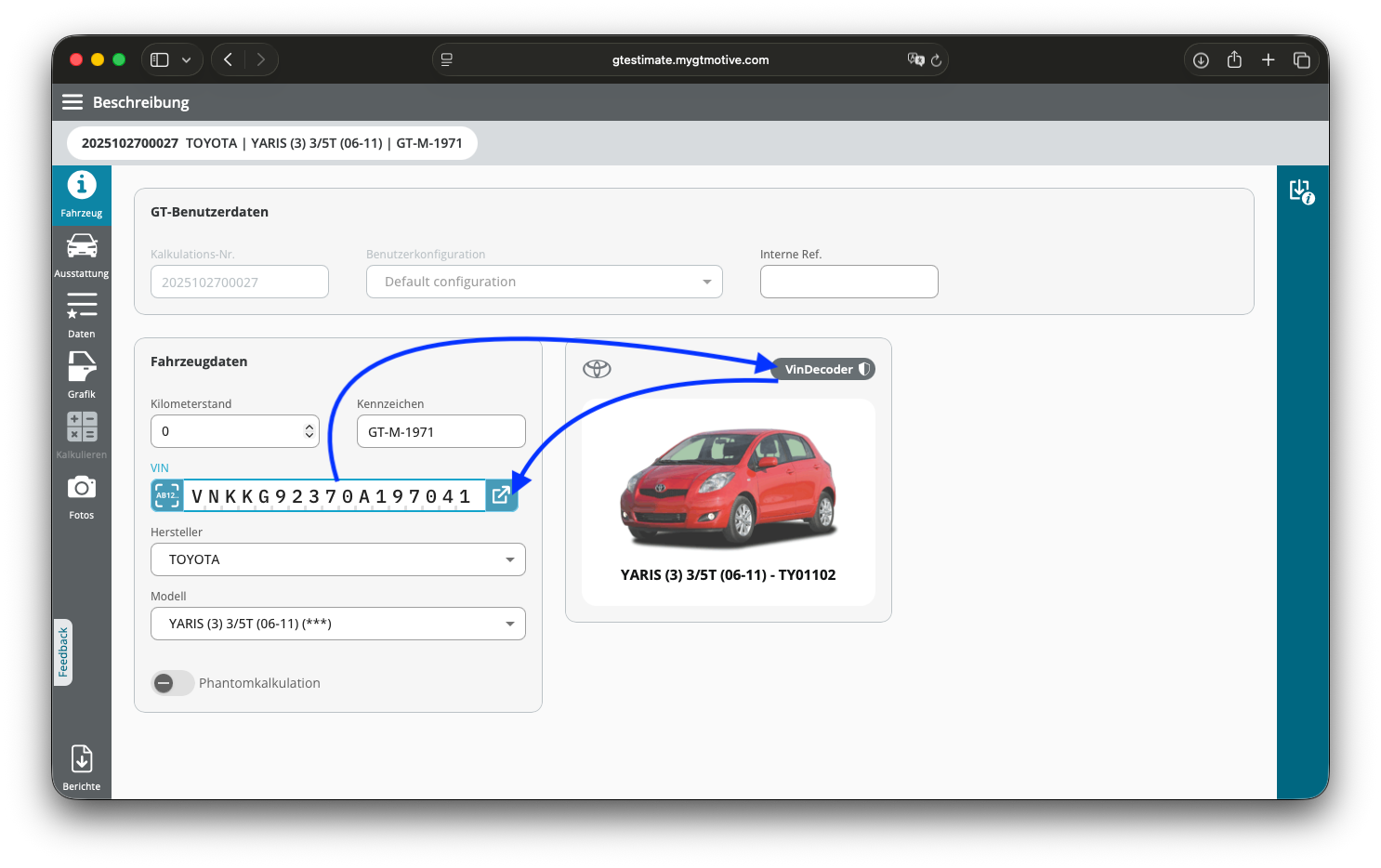Open the Daten sidebar section
The image size is (1381, 868).
tap(82, 316)
